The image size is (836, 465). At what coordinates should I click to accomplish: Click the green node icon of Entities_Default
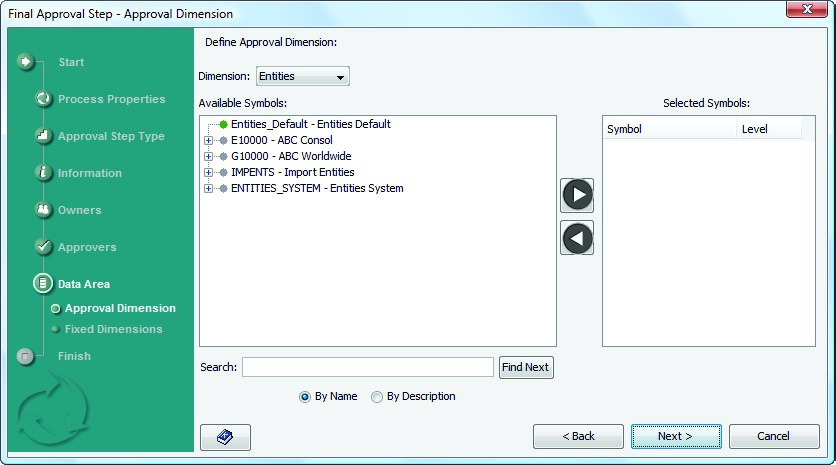[x=223, y=124]
